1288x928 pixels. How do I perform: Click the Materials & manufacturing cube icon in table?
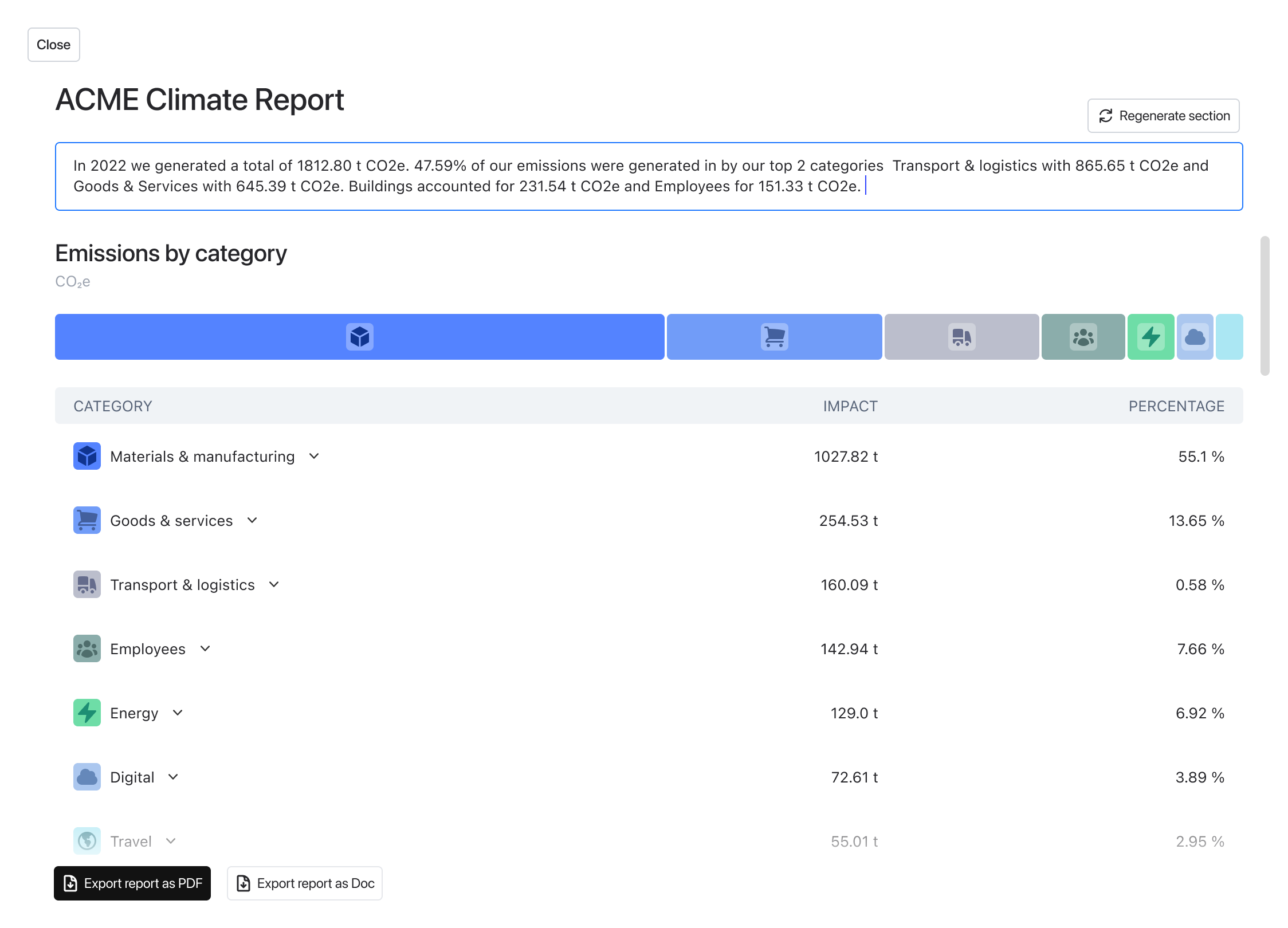87,456
